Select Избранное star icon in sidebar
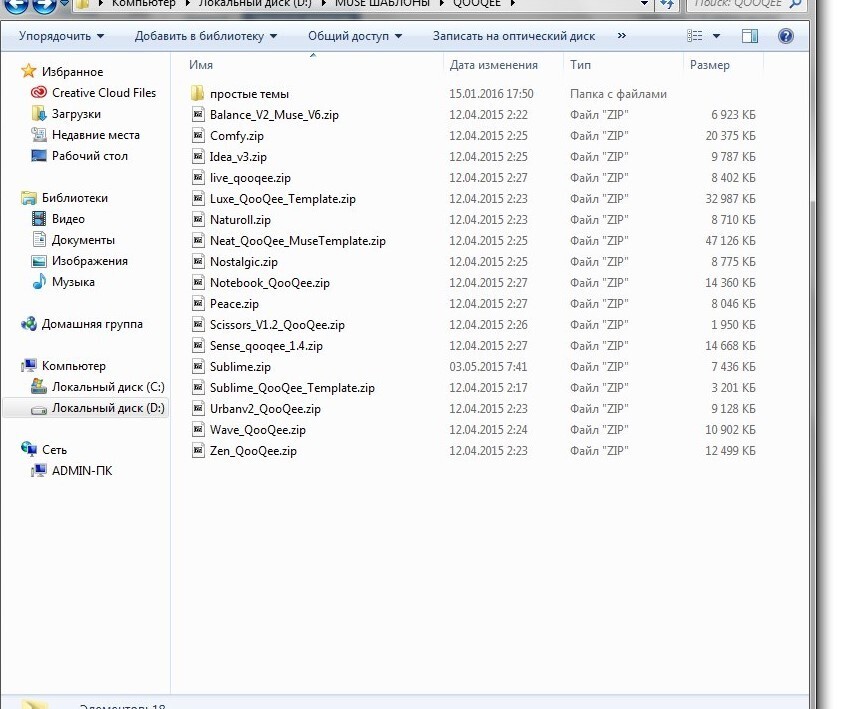868x709 pixels. coord(28,71)
